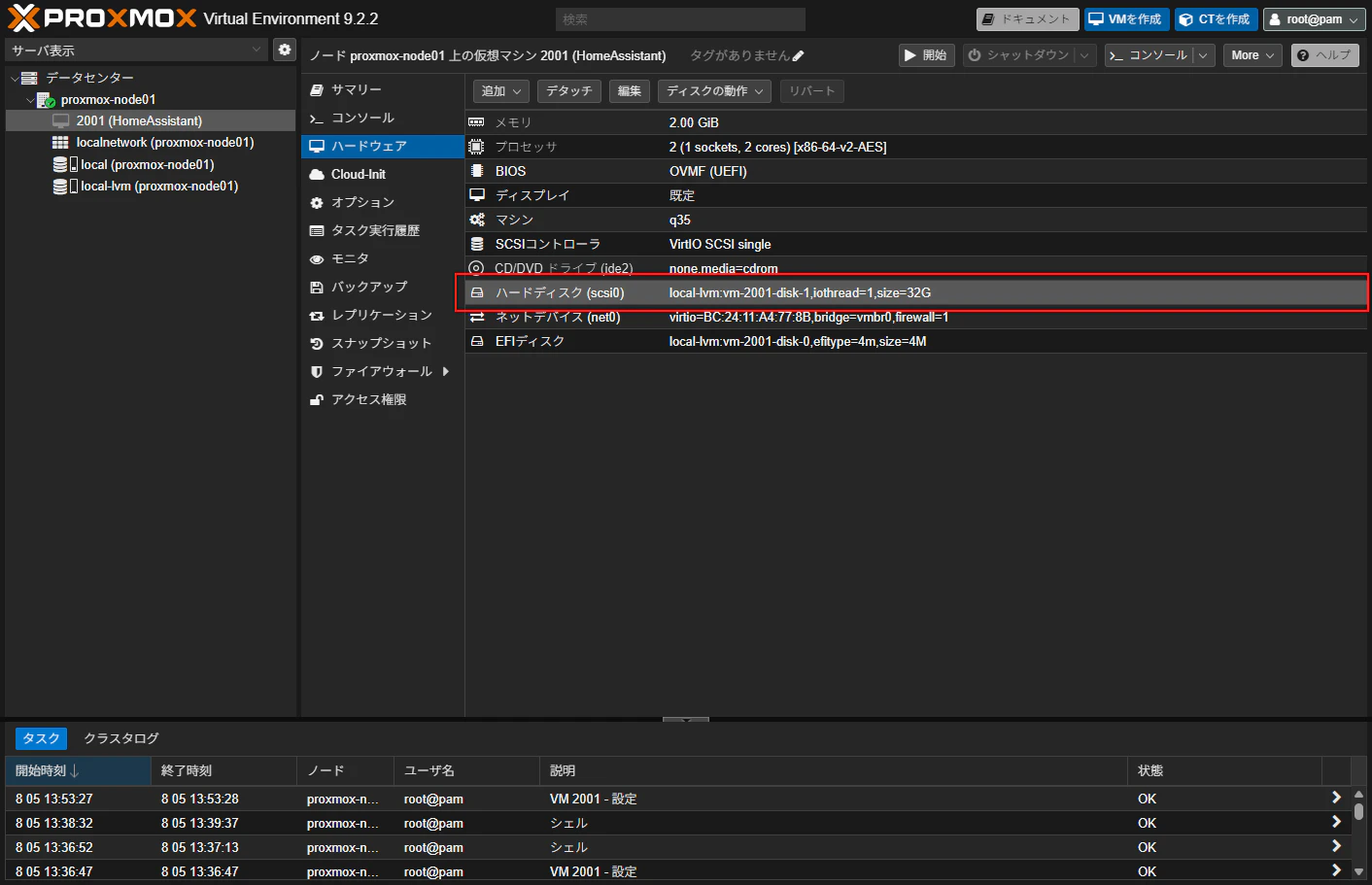
Task: Switch to the タスク tab
Action: click(42, 738)
